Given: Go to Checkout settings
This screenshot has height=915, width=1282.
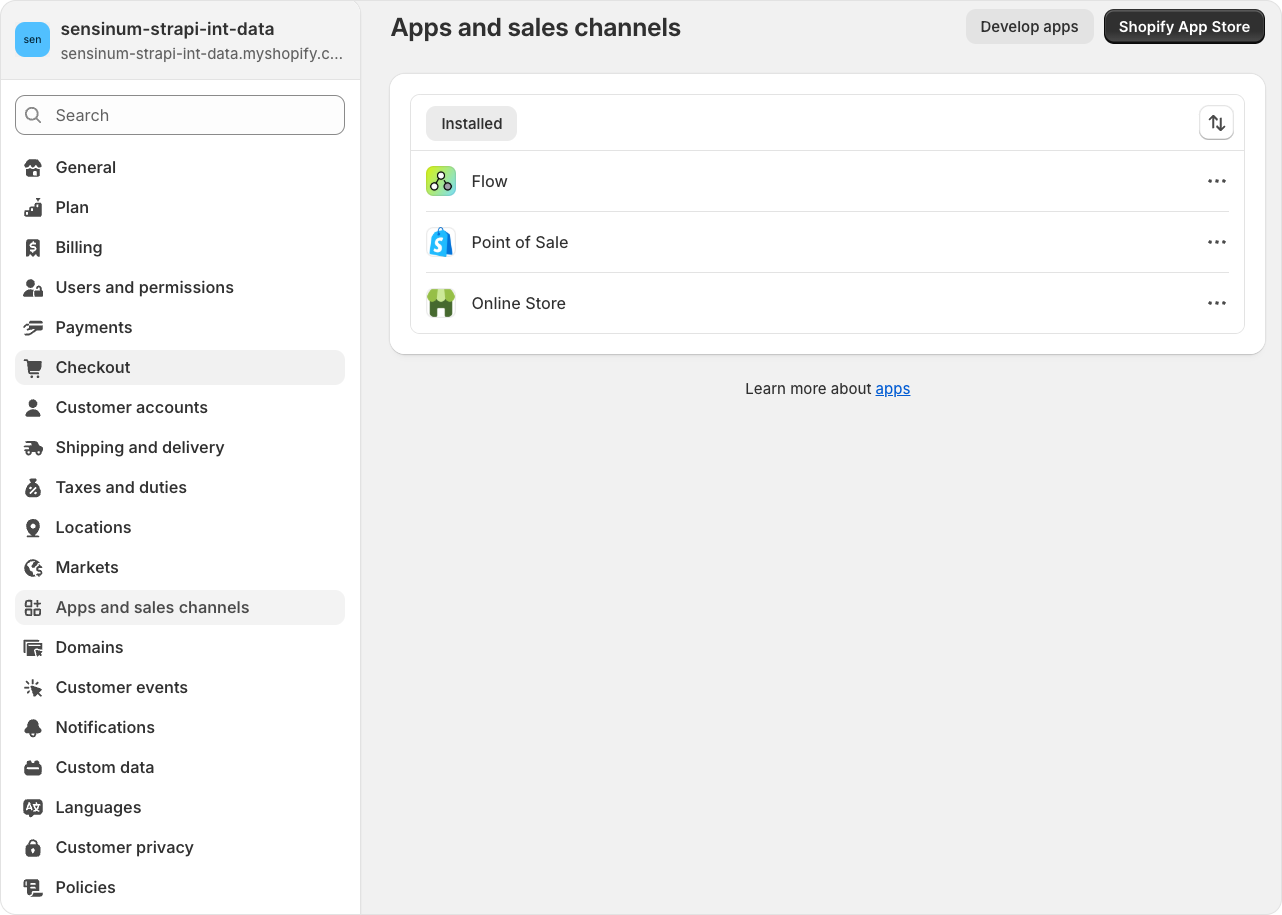Looking at the screenshot, I should (x=93, y=367).
